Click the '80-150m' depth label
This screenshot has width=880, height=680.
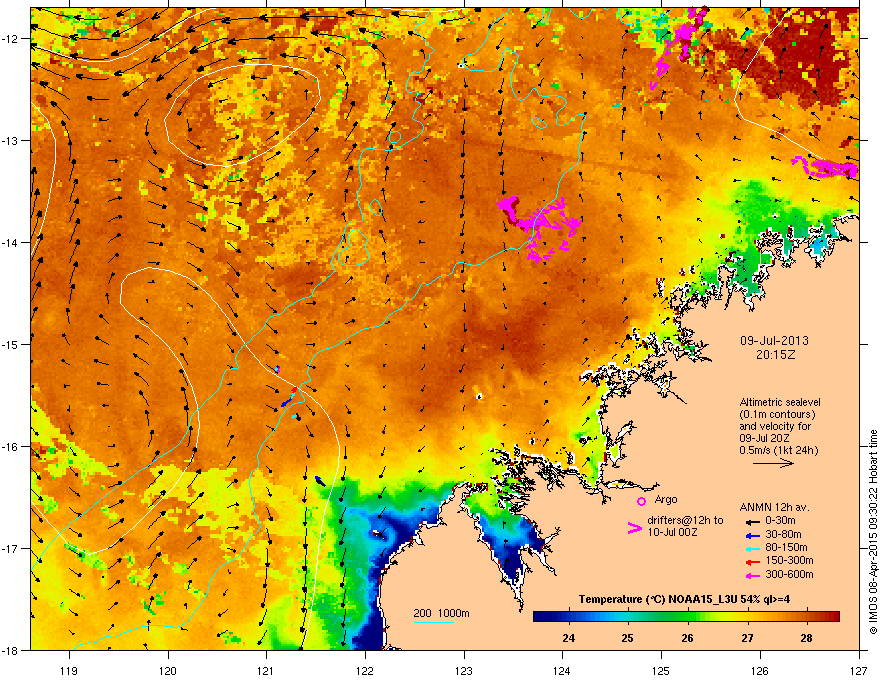(786, 548)
